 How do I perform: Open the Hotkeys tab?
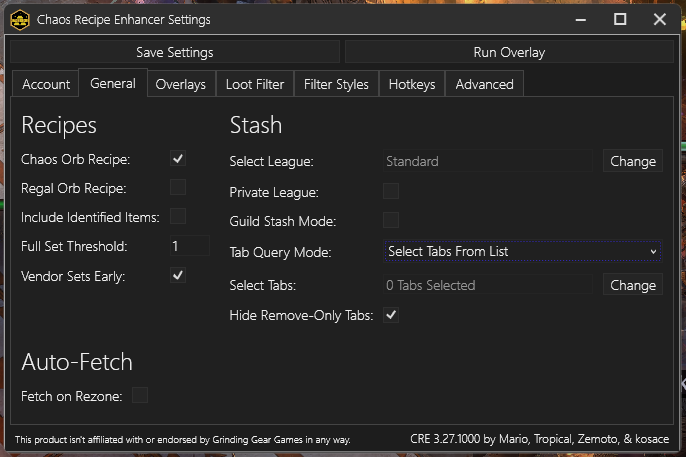click(412, 85)
